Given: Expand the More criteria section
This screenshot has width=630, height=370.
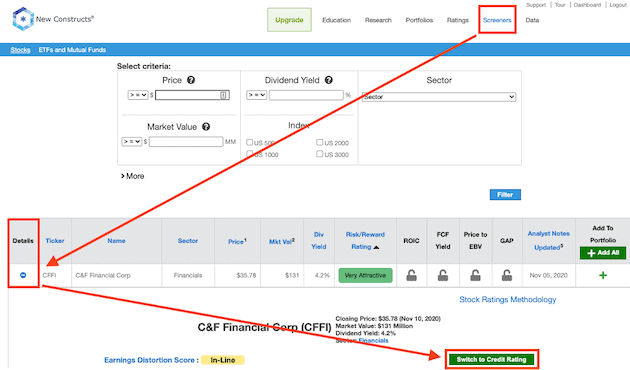Looking at the screenshot, I should coord(132,176).
